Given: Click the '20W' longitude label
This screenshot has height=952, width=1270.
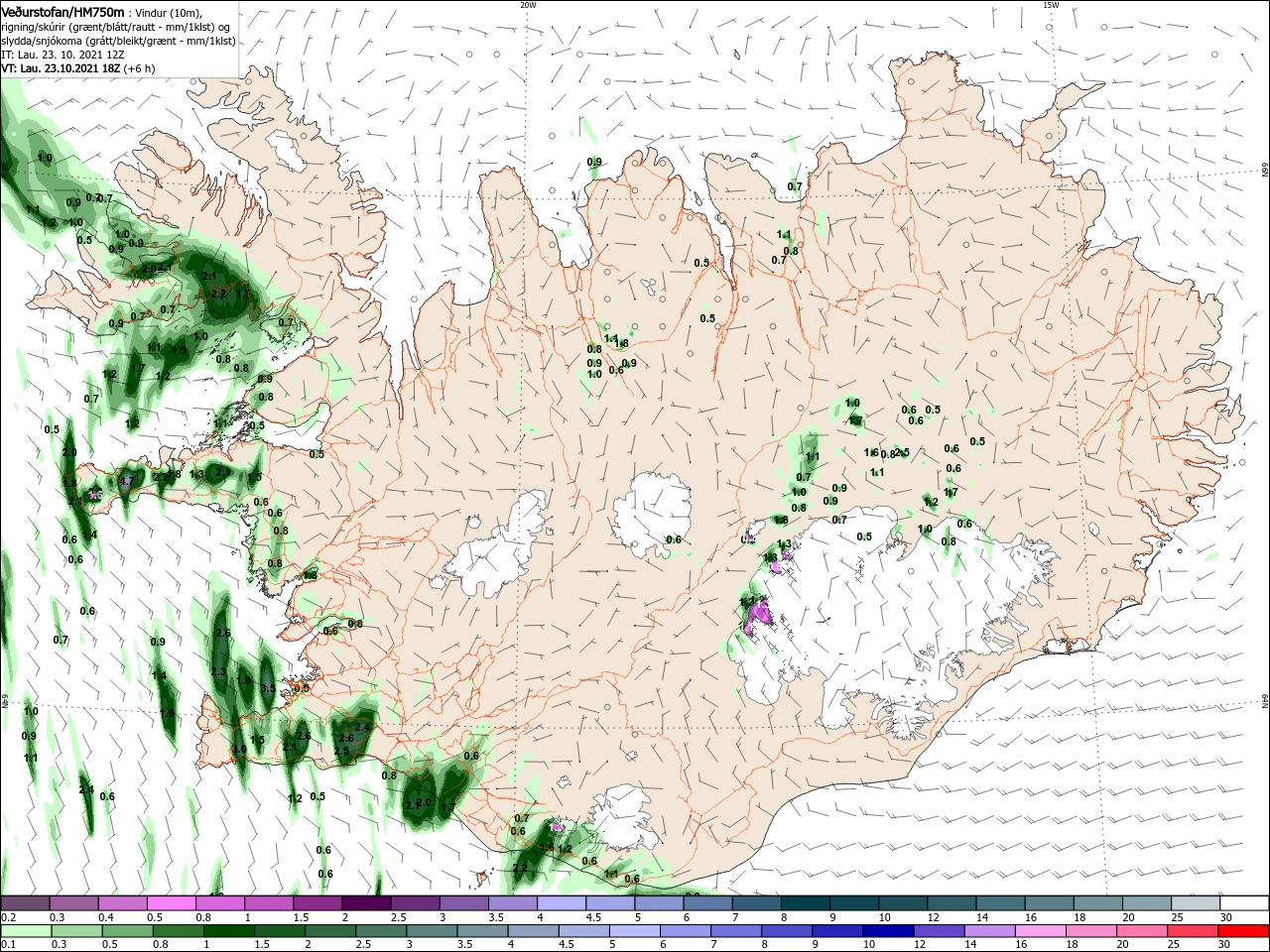Looking at the screenshot, I should coord(528,5).
